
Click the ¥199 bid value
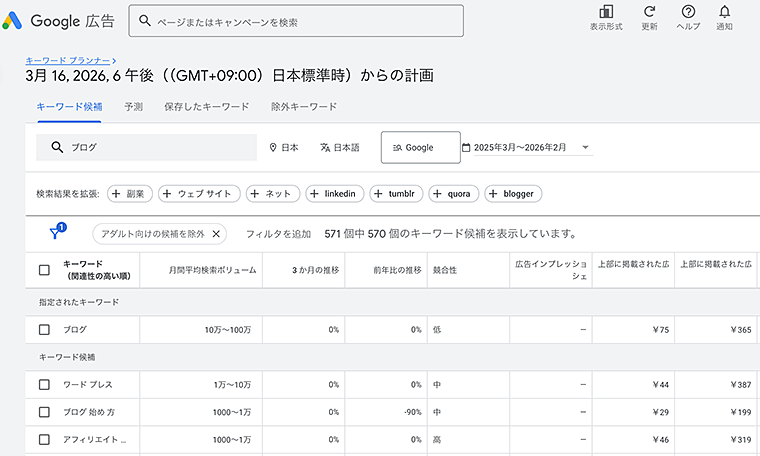point(741,412)
